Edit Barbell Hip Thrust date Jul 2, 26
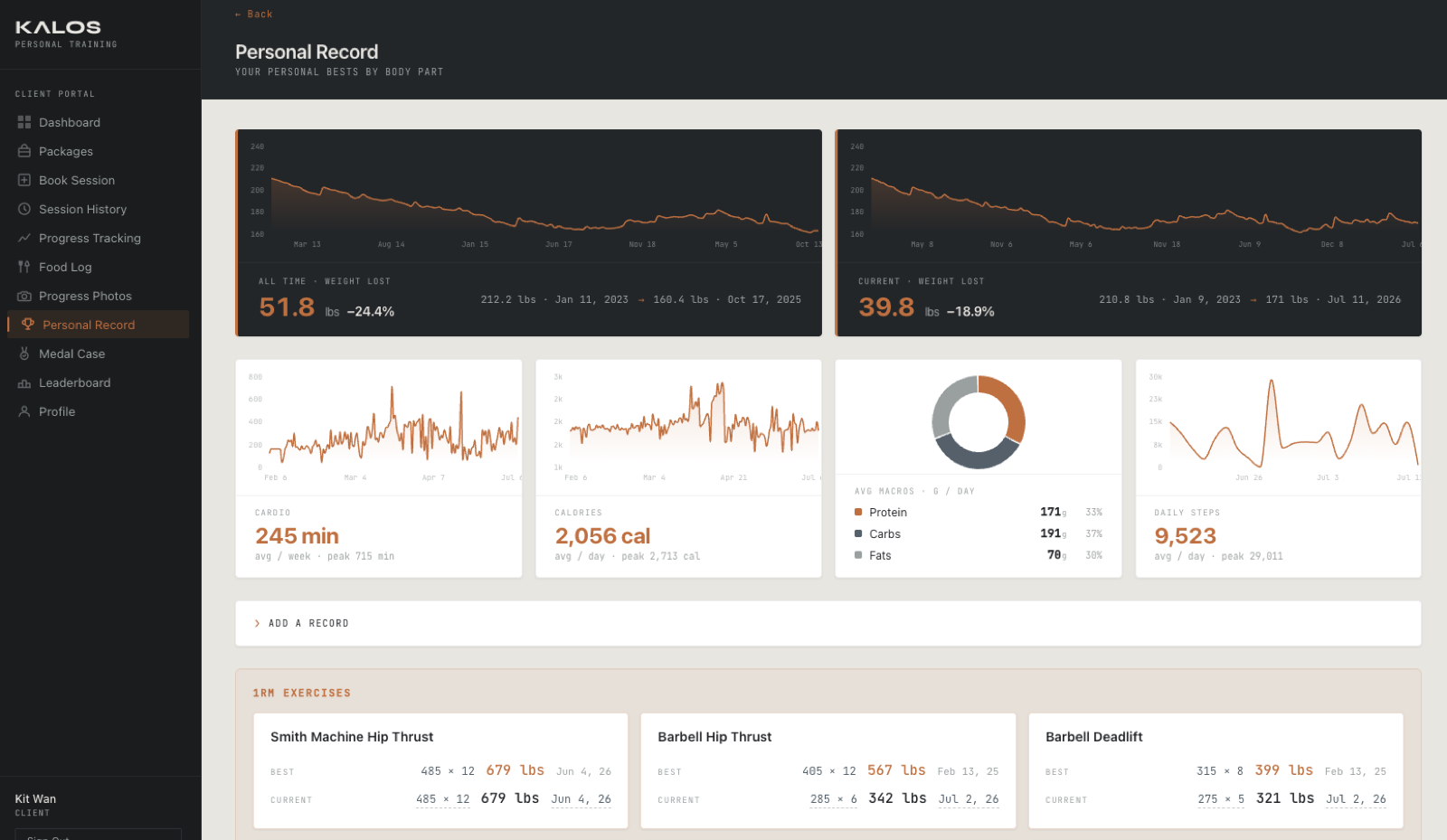This screenshot has width=1447, height=840. [x=969, y=799]
